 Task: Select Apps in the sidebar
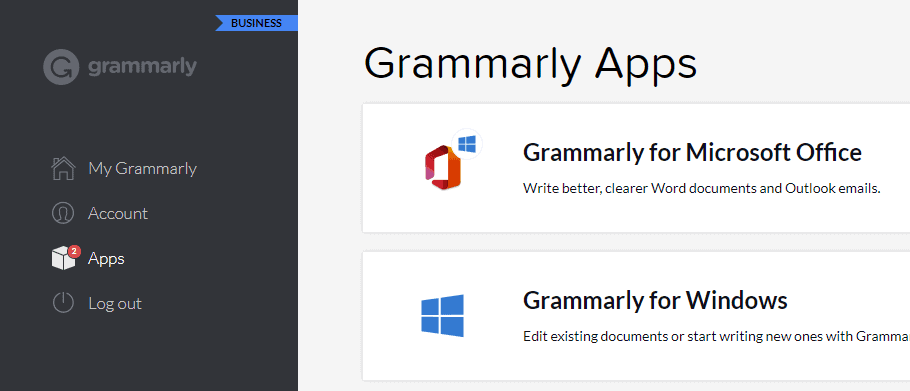coord(106,259)
